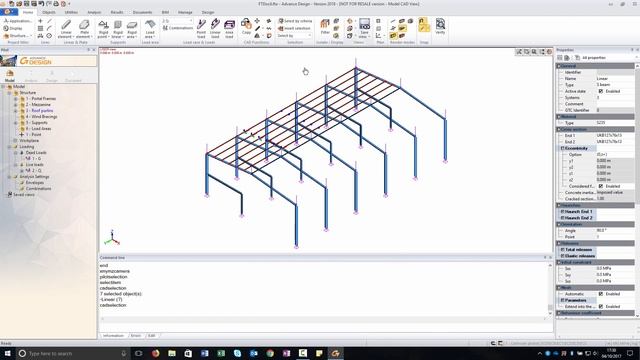
Task: Select the Linear element tool
Action: 66,29
